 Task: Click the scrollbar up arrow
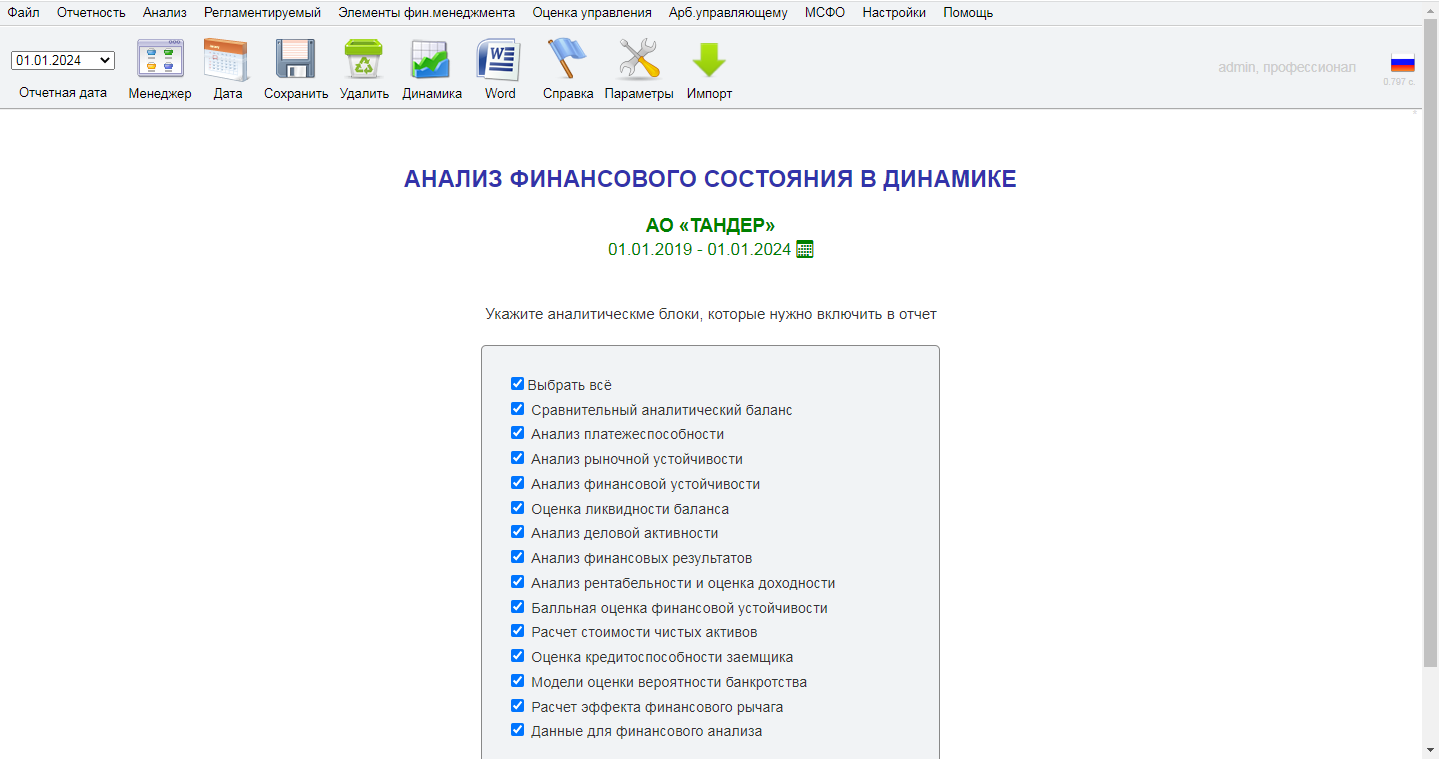1431,8
